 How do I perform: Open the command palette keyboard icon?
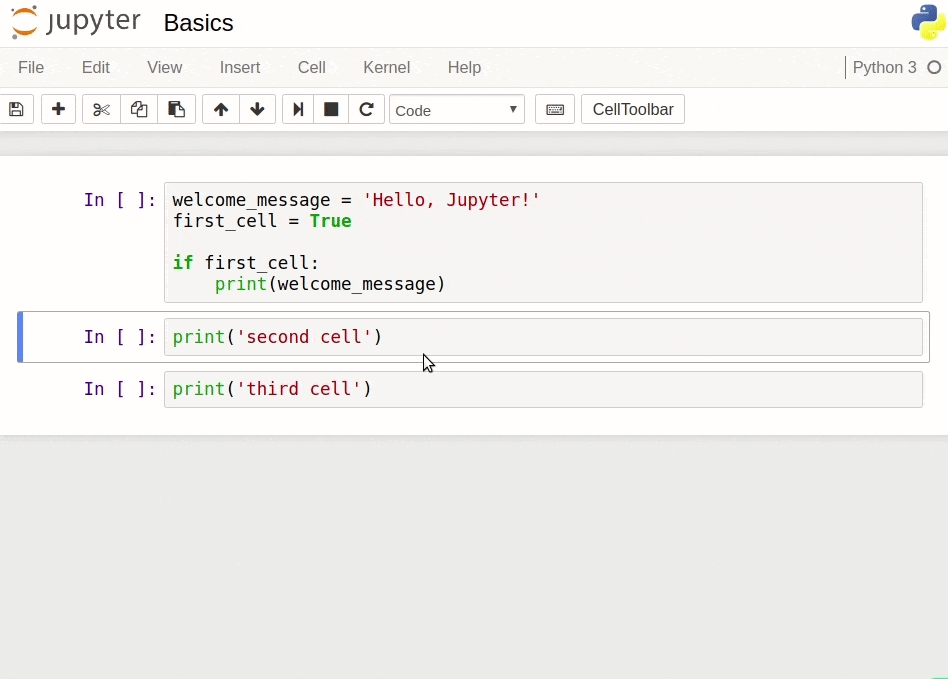555,110
